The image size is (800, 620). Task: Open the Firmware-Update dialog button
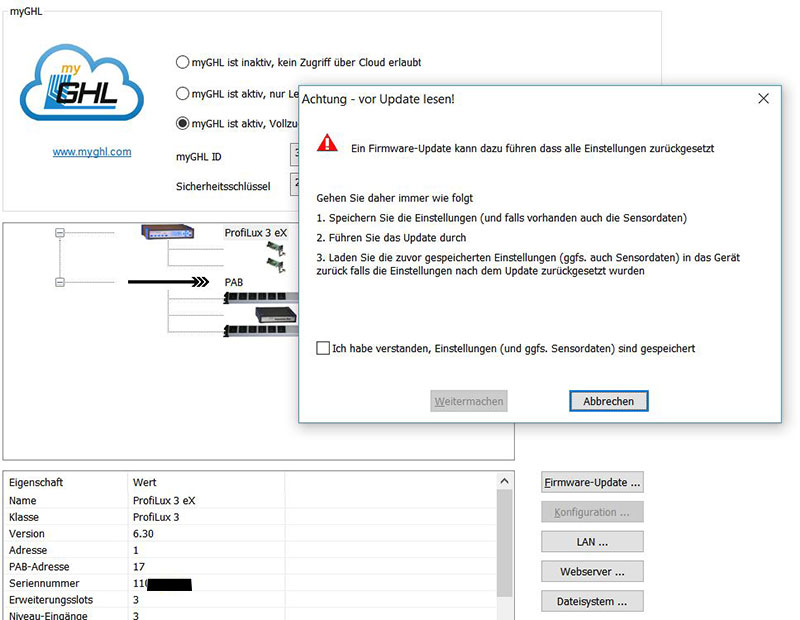point(592,482)
